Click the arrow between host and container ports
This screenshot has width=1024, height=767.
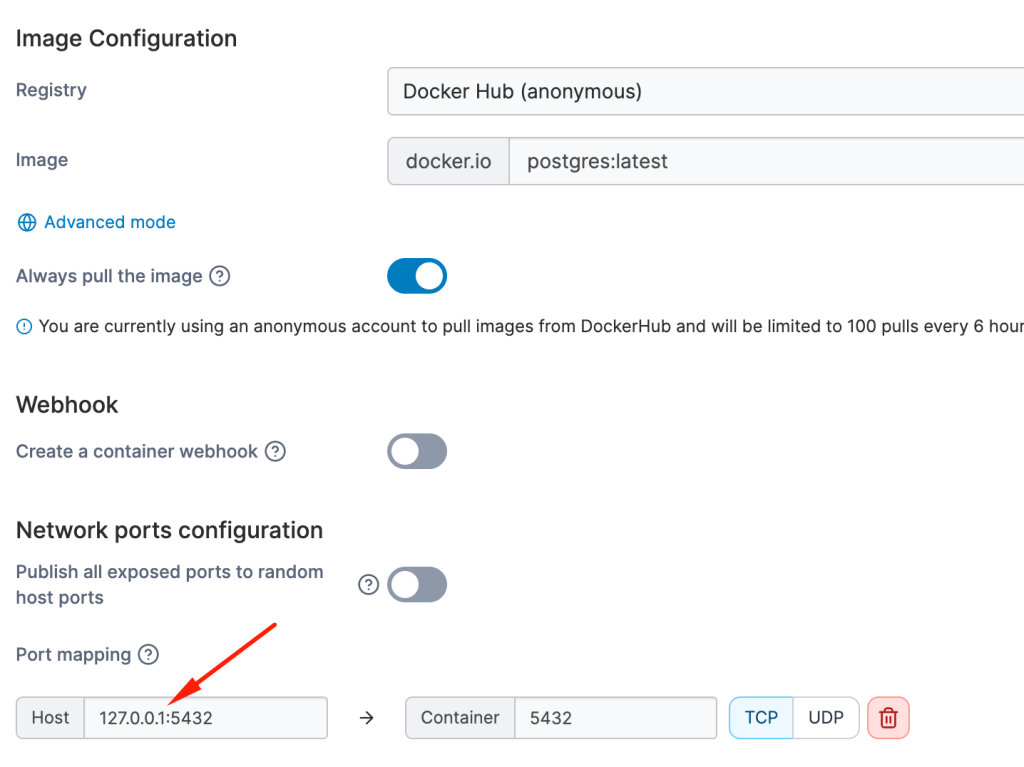[x=366, y=718]
